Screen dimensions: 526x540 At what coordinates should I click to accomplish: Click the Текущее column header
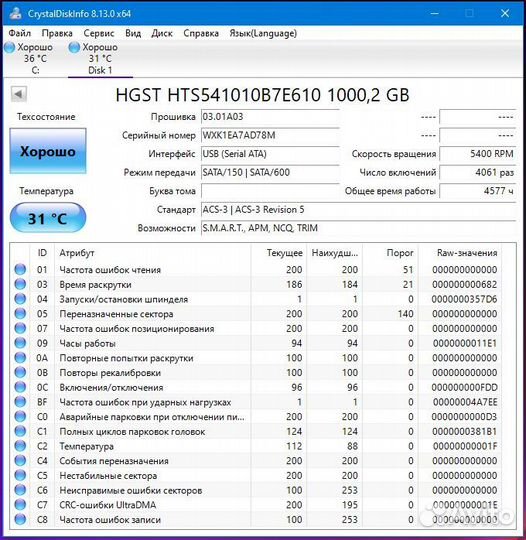click(x=279, y=253)
